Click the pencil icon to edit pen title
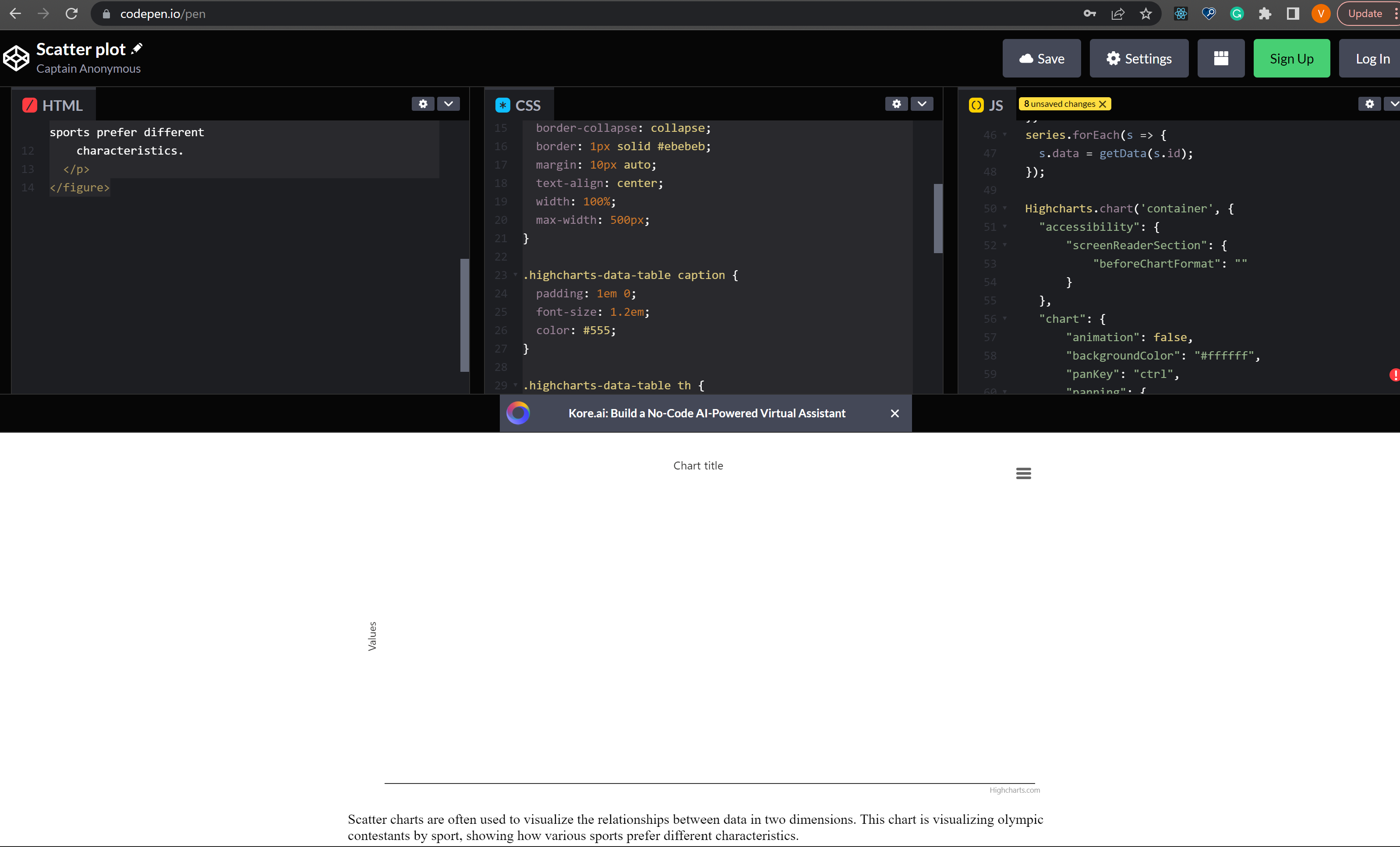 (136, 49)
